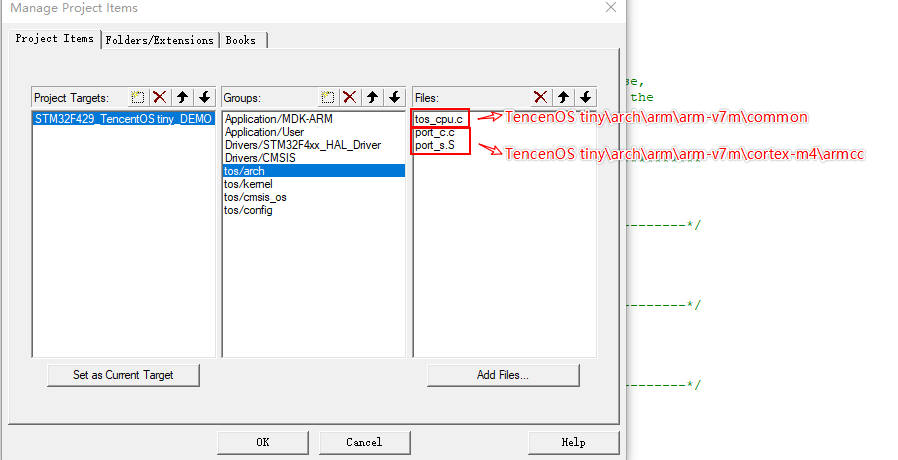Select the tos/config group
The image size is (898, 460).
point(313,210)
